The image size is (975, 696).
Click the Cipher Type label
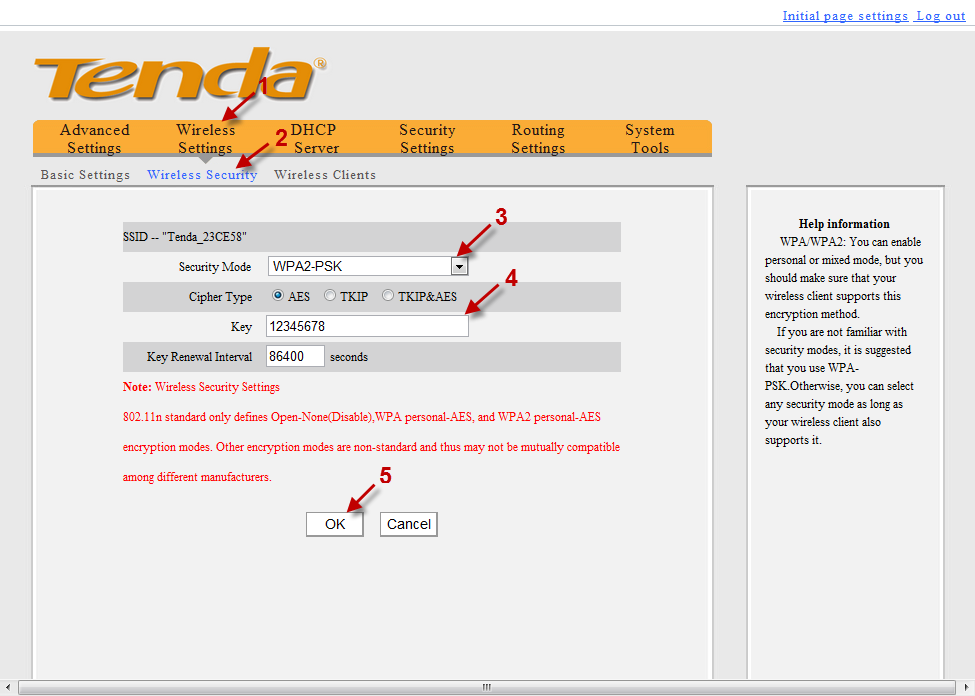(220, 297)
